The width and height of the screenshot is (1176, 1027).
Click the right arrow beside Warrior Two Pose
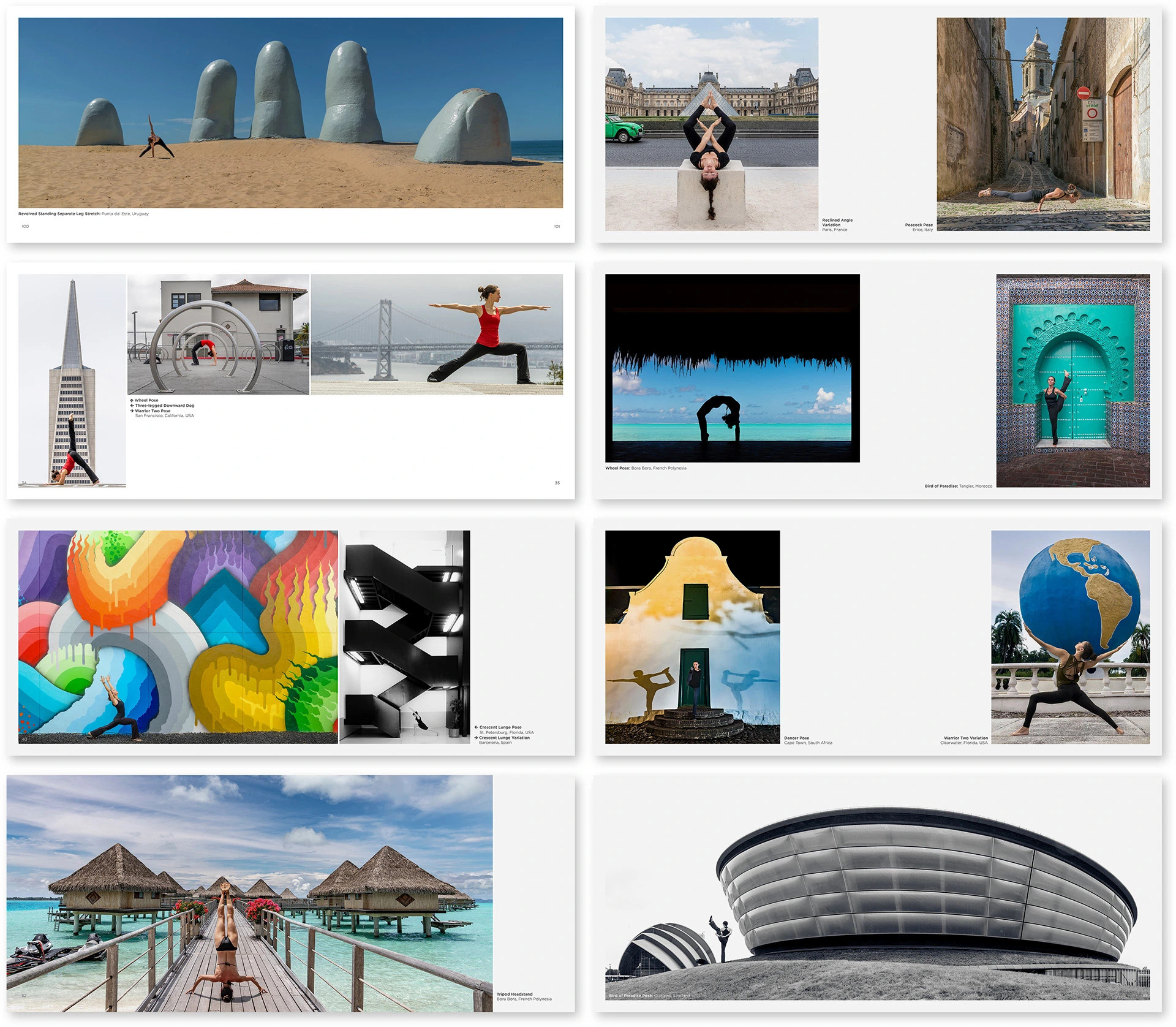pos(132,411)
